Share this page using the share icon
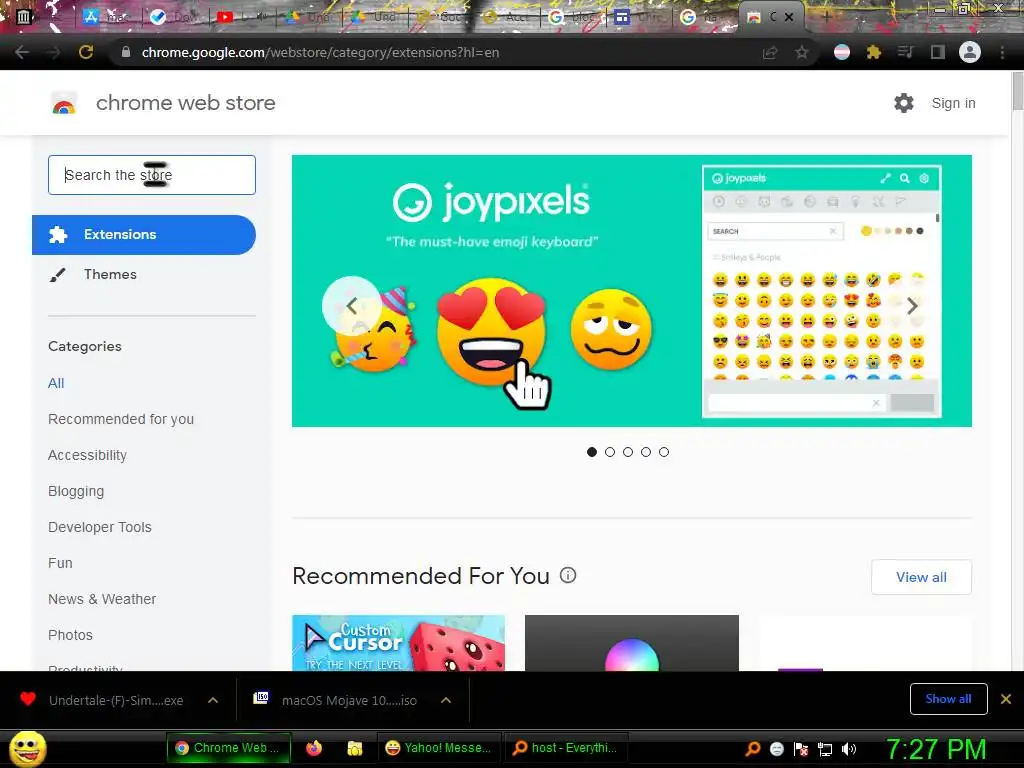1024x768 pixels. coord(770,52)
